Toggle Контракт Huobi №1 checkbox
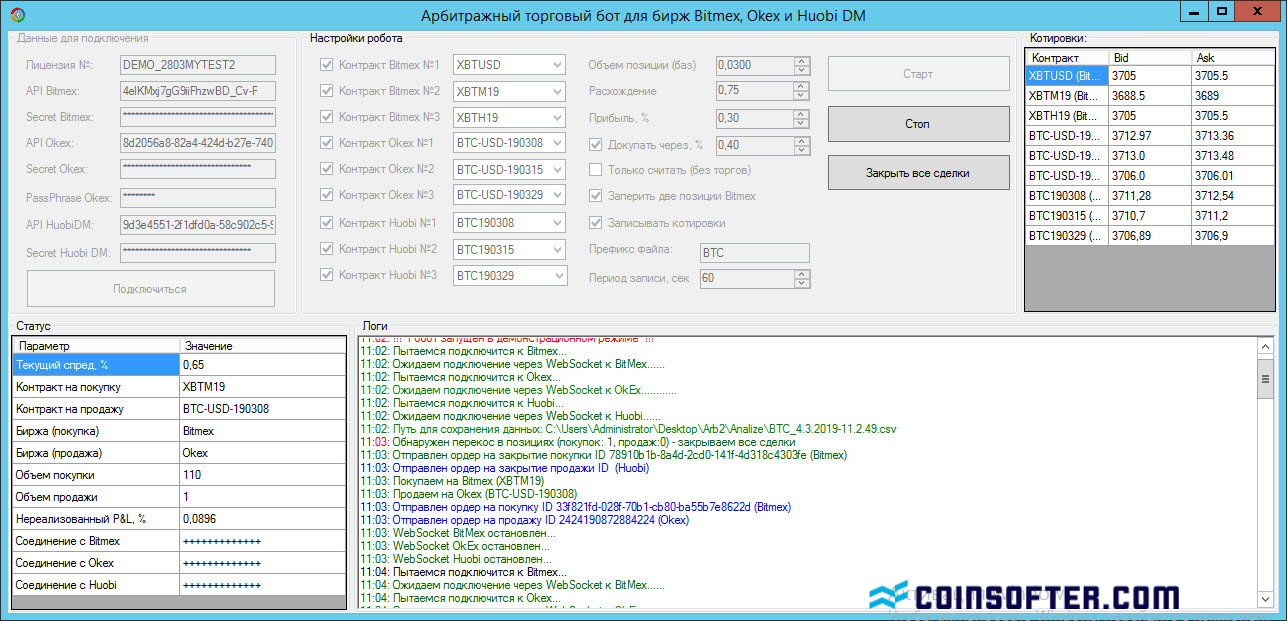Screen dimensions: 1287x621 pyautogui.click(x=326, y=222)
